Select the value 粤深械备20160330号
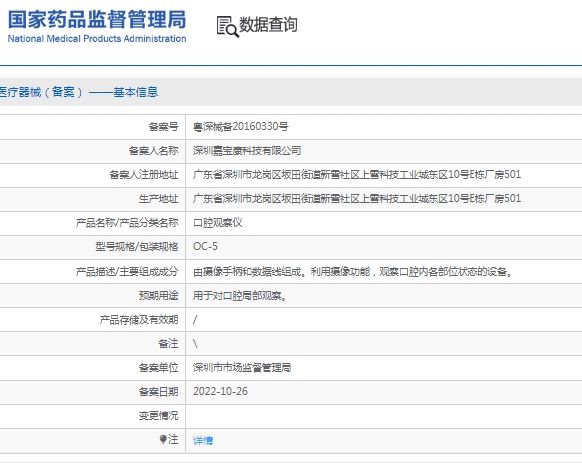The width and height of the screenshot is (582, 463). (241, 127)
